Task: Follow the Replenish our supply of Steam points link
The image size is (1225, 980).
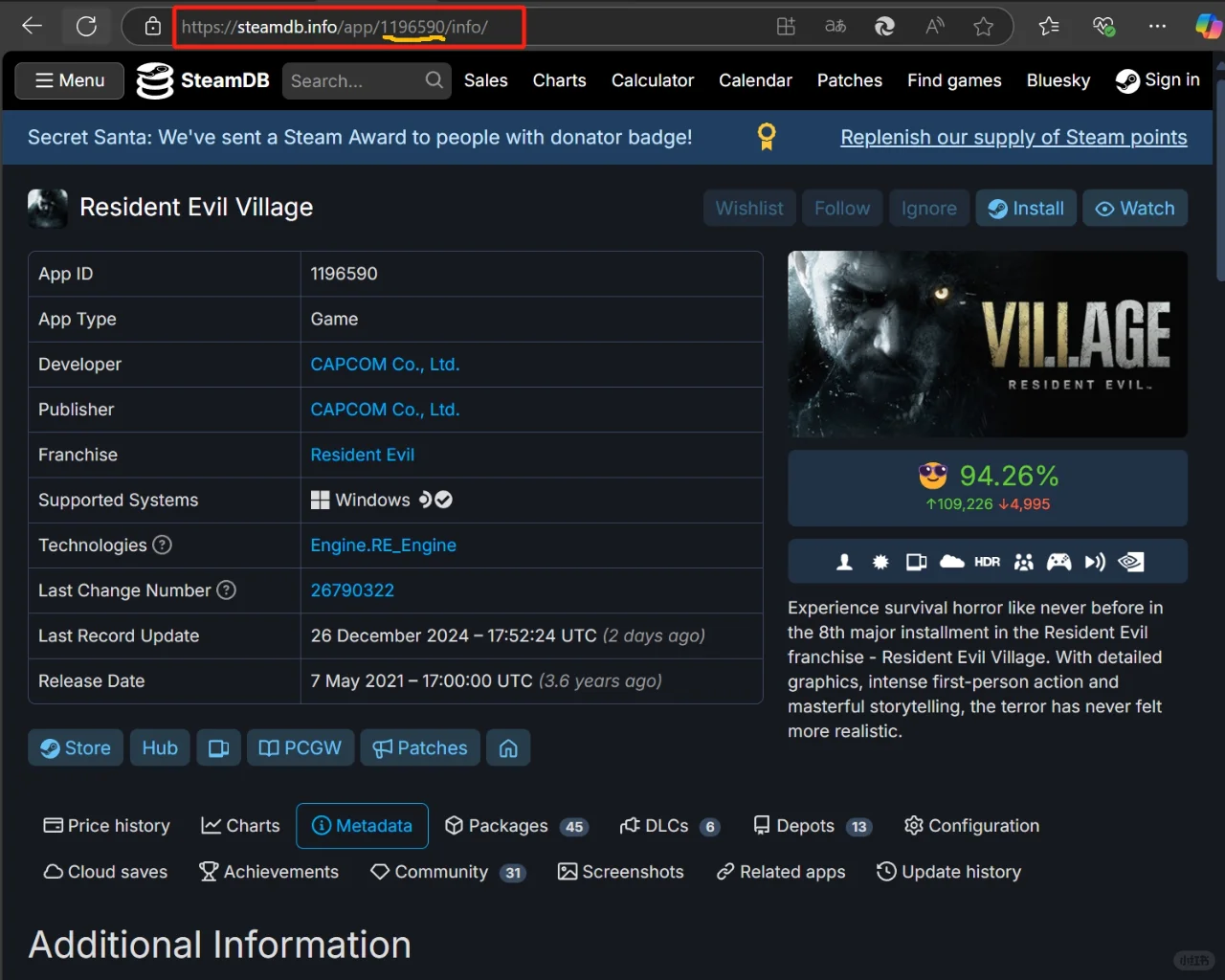Action: click(x=1013, y=137)
